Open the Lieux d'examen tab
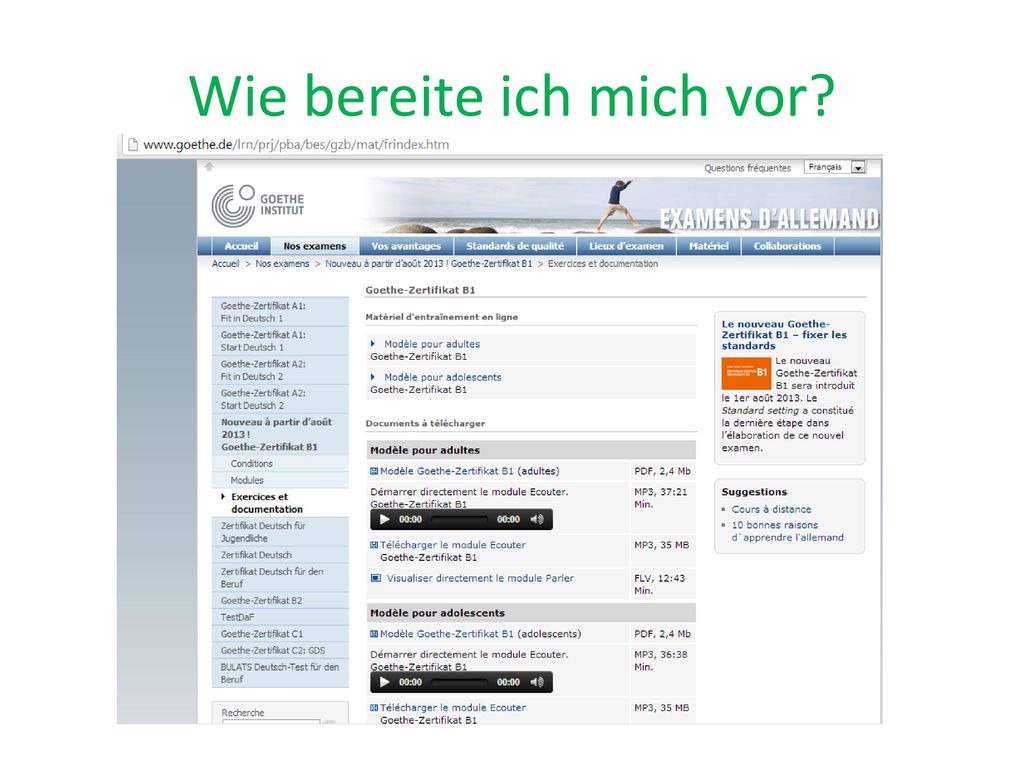 (x=626, y=246)
